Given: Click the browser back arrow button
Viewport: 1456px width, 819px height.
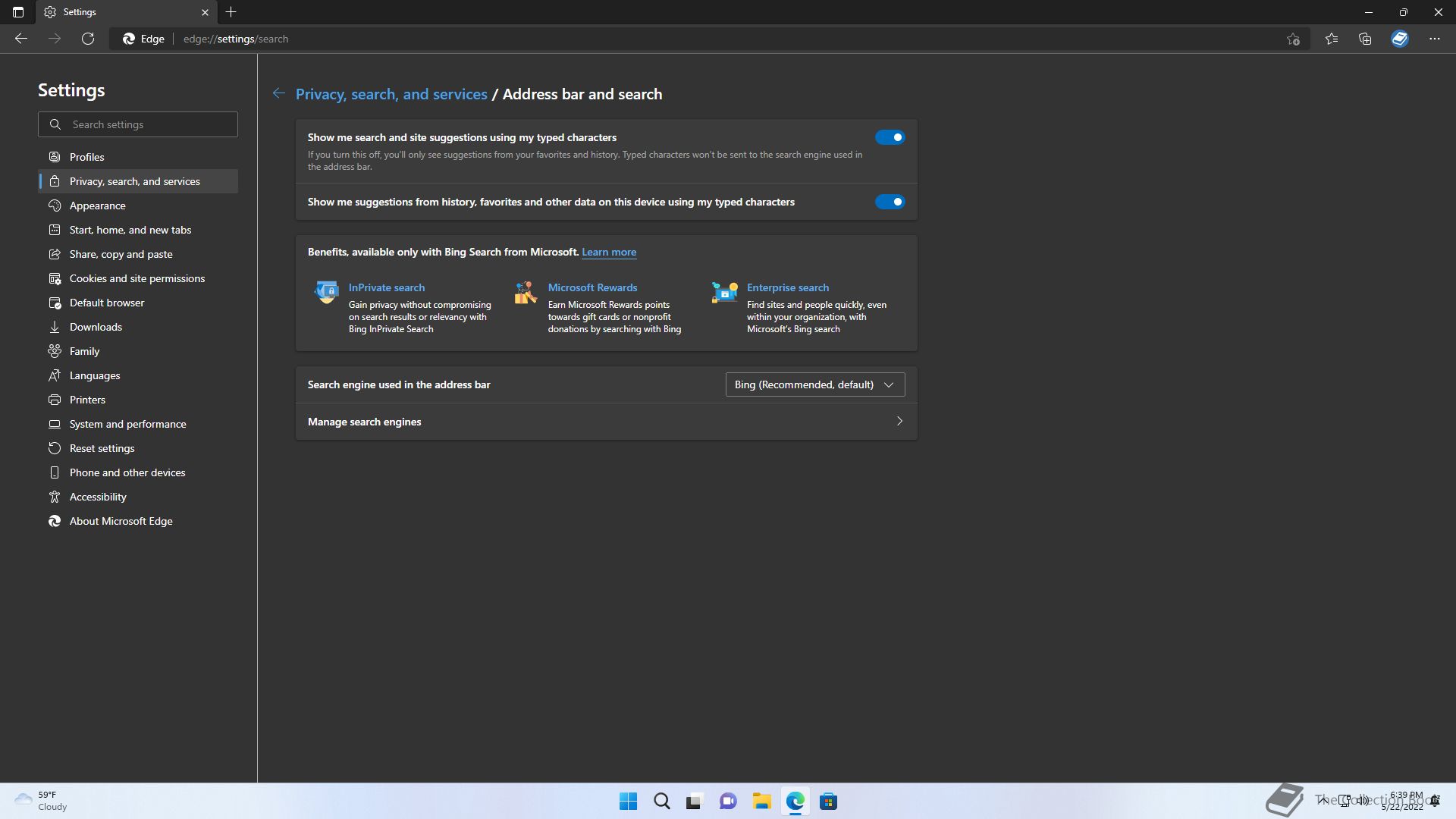Looking at the screenshot, I should [21, 39].
